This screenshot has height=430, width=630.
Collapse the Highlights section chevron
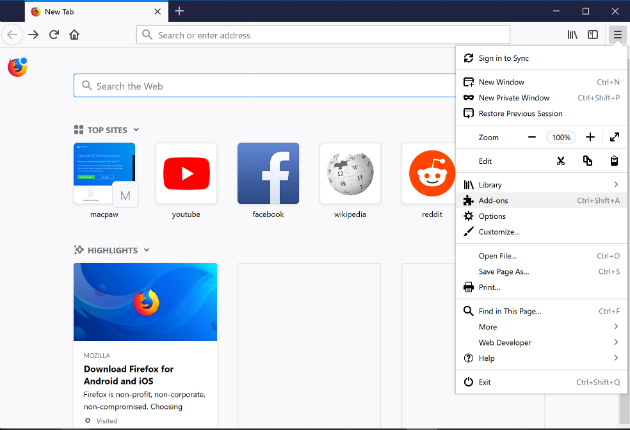(x=147, y=250)
